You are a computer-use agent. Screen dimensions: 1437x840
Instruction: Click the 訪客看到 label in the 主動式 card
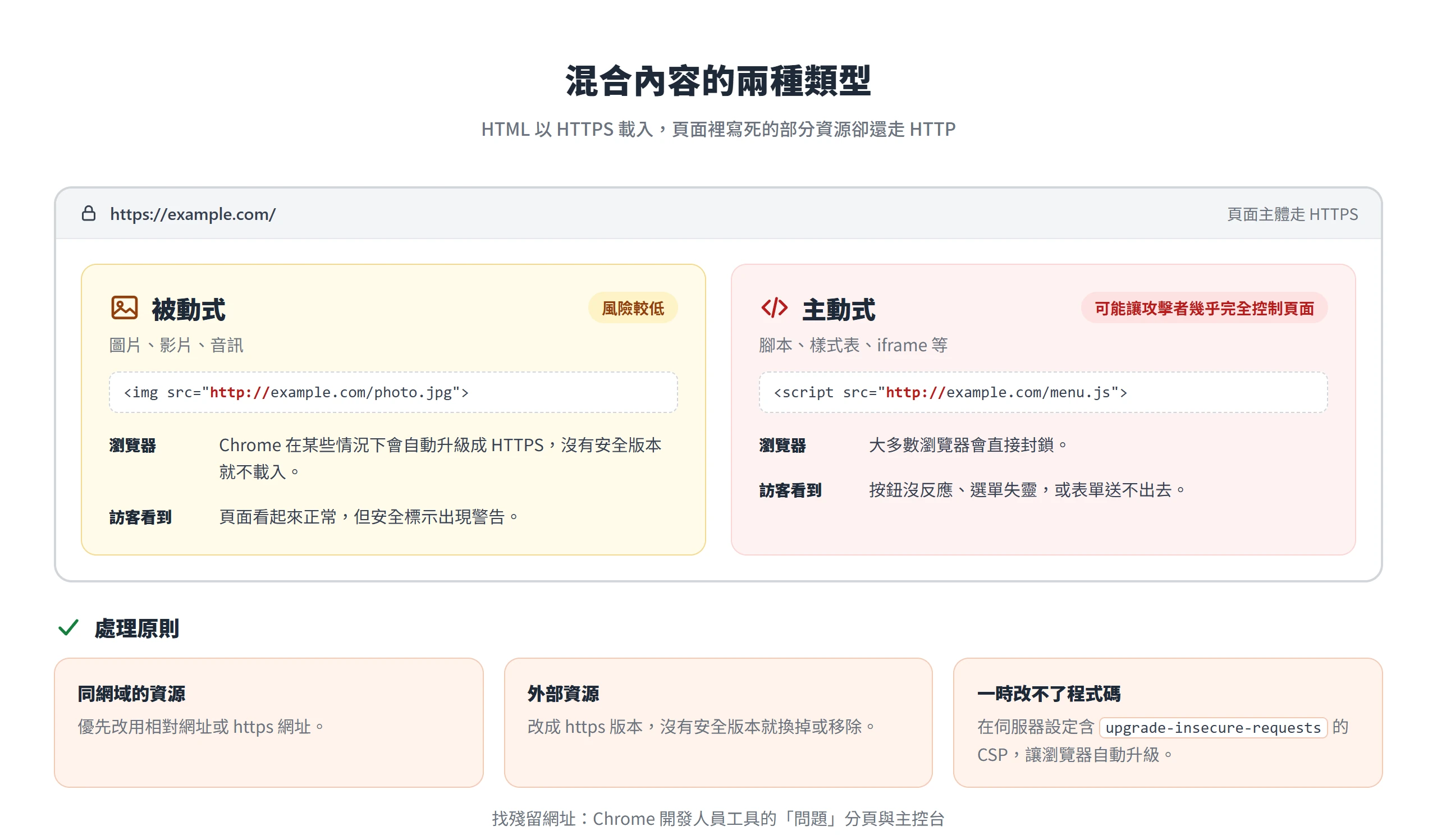(x=790, y=490)
